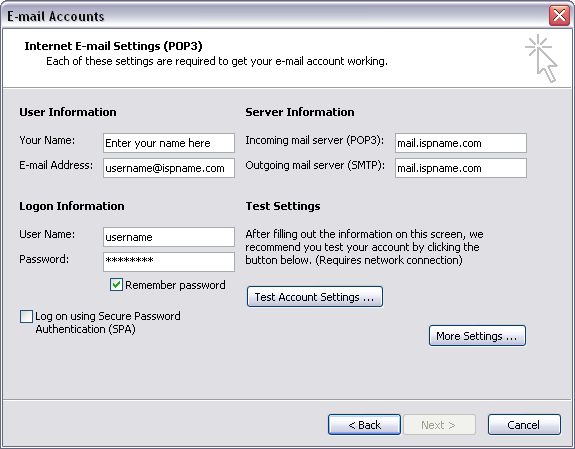Click the Test Account Settings button
The image size is (575, 449).
(x=315, y=297)
